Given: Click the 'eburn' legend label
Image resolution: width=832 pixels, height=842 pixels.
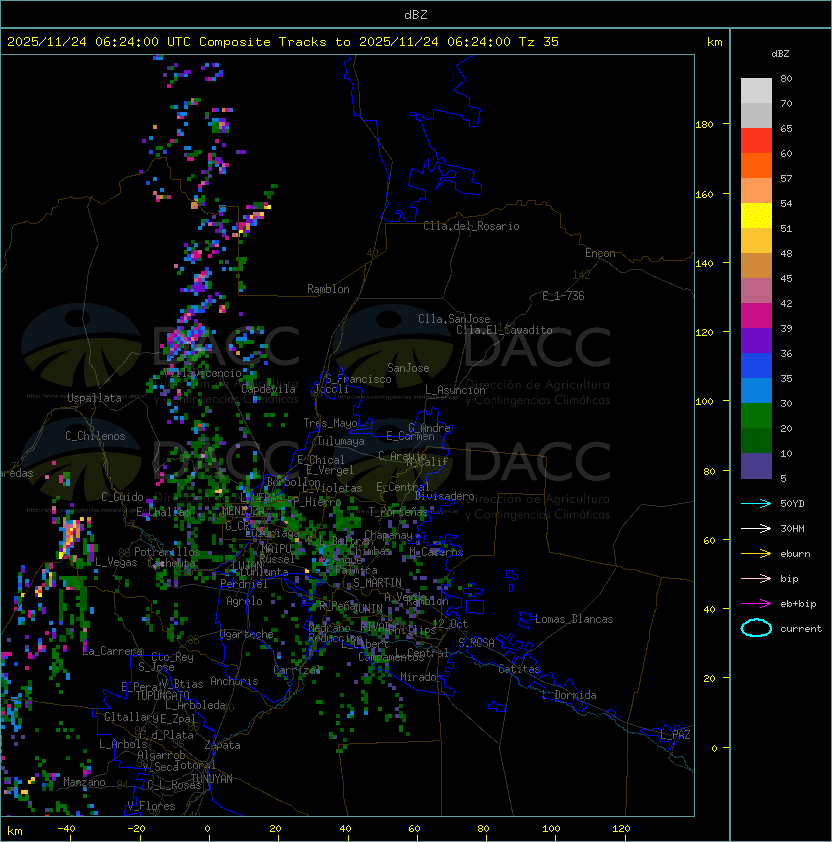Looking at the screenshot, I should [x=795, y=553].
